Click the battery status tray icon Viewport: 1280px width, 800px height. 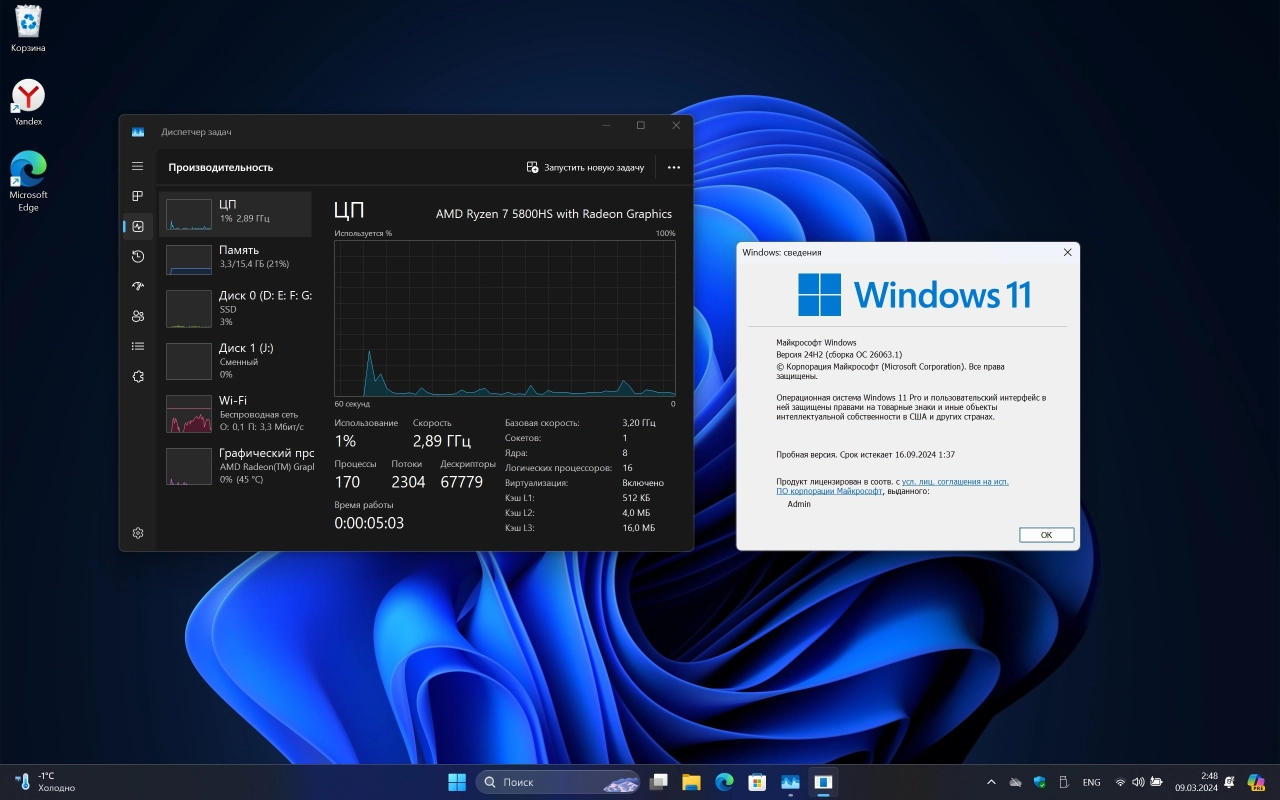point(1157,782)
